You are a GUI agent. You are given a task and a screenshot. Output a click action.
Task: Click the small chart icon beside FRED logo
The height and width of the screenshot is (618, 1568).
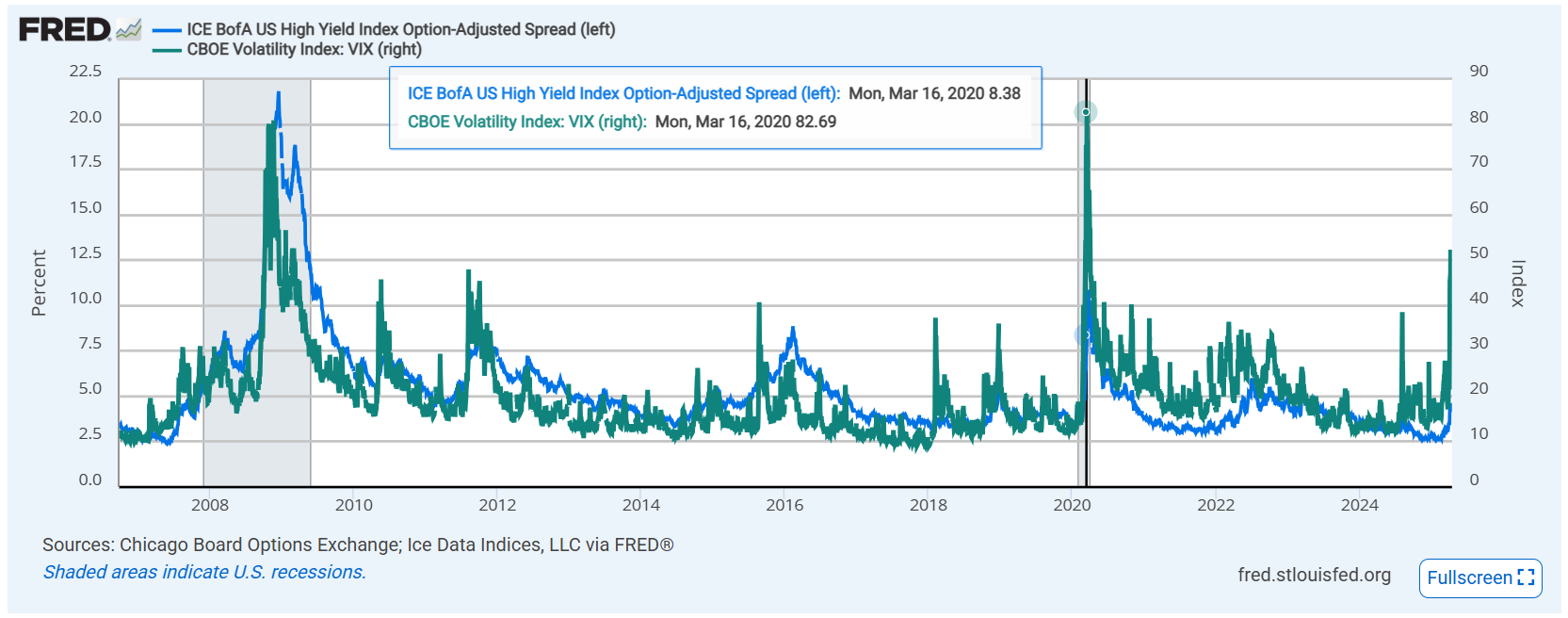pyautogui.click(x=129, y=30)
